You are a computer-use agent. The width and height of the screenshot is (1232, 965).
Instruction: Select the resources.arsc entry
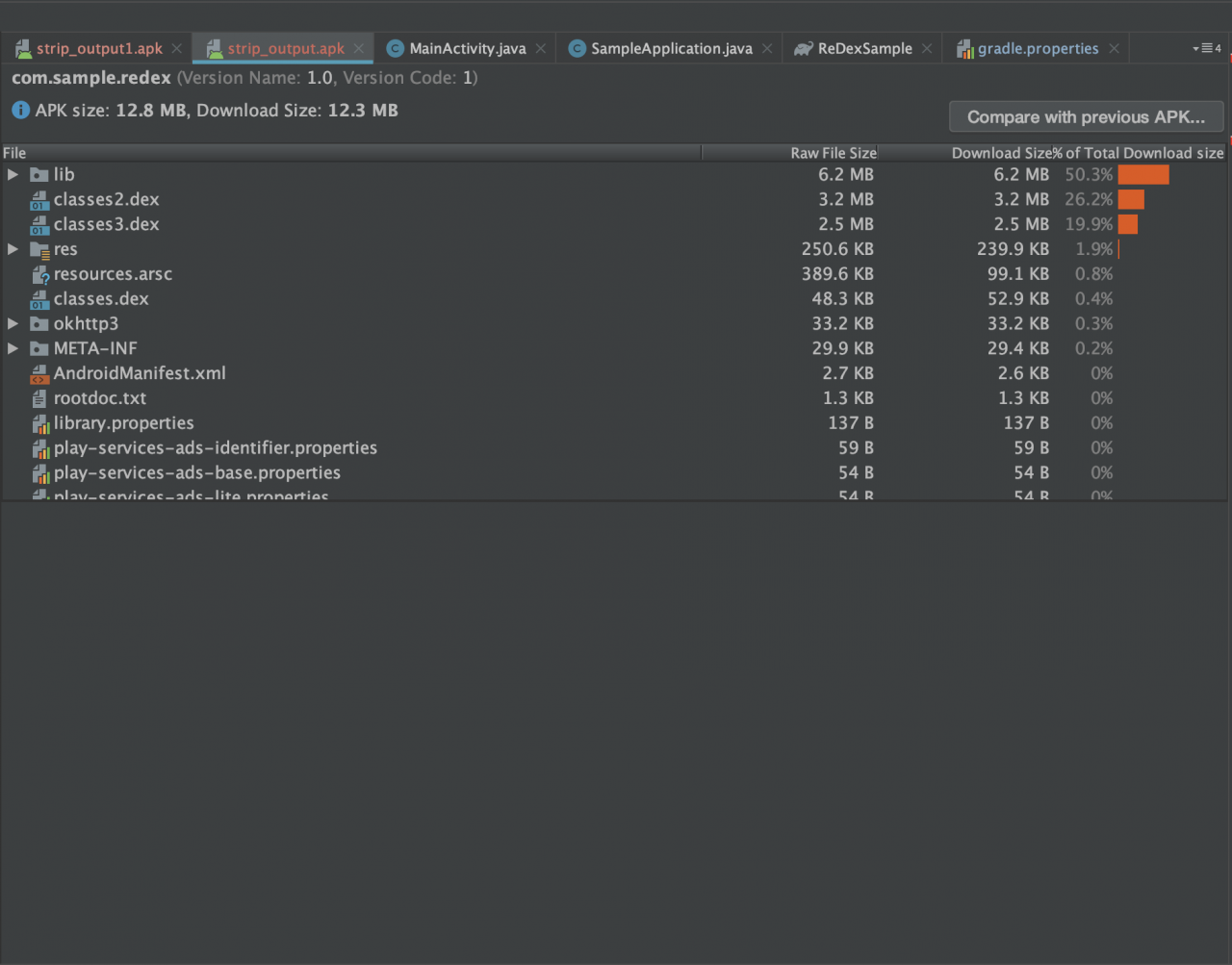coord(614,274)
